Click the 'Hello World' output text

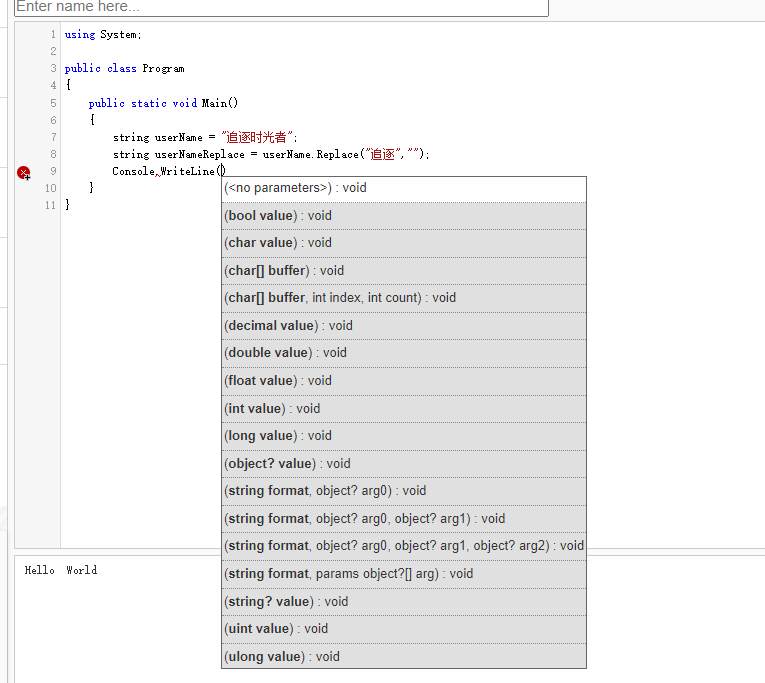[x=61, y=570]
